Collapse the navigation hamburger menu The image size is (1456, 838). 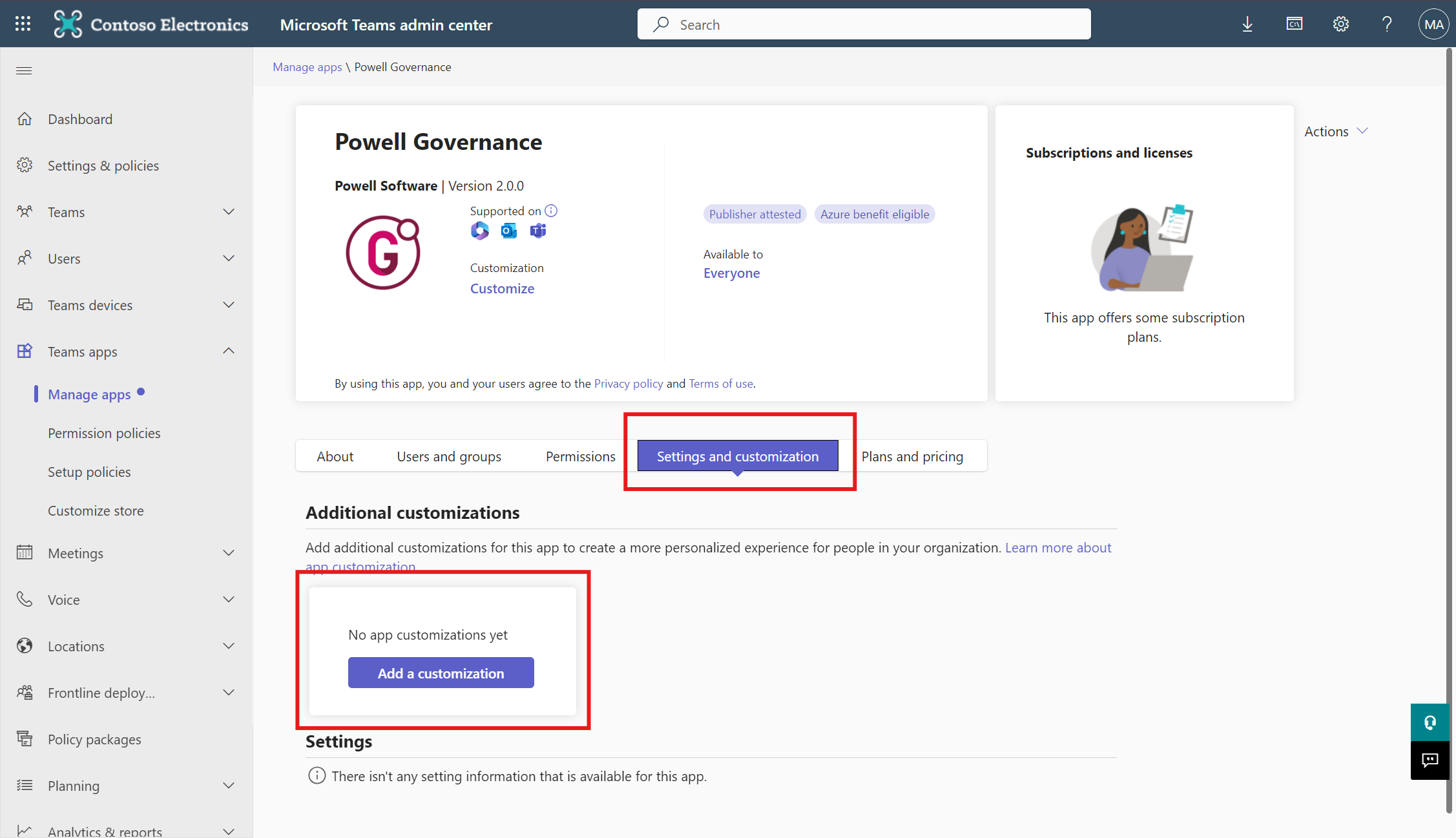pyautogui.click(x=24, y=70)
